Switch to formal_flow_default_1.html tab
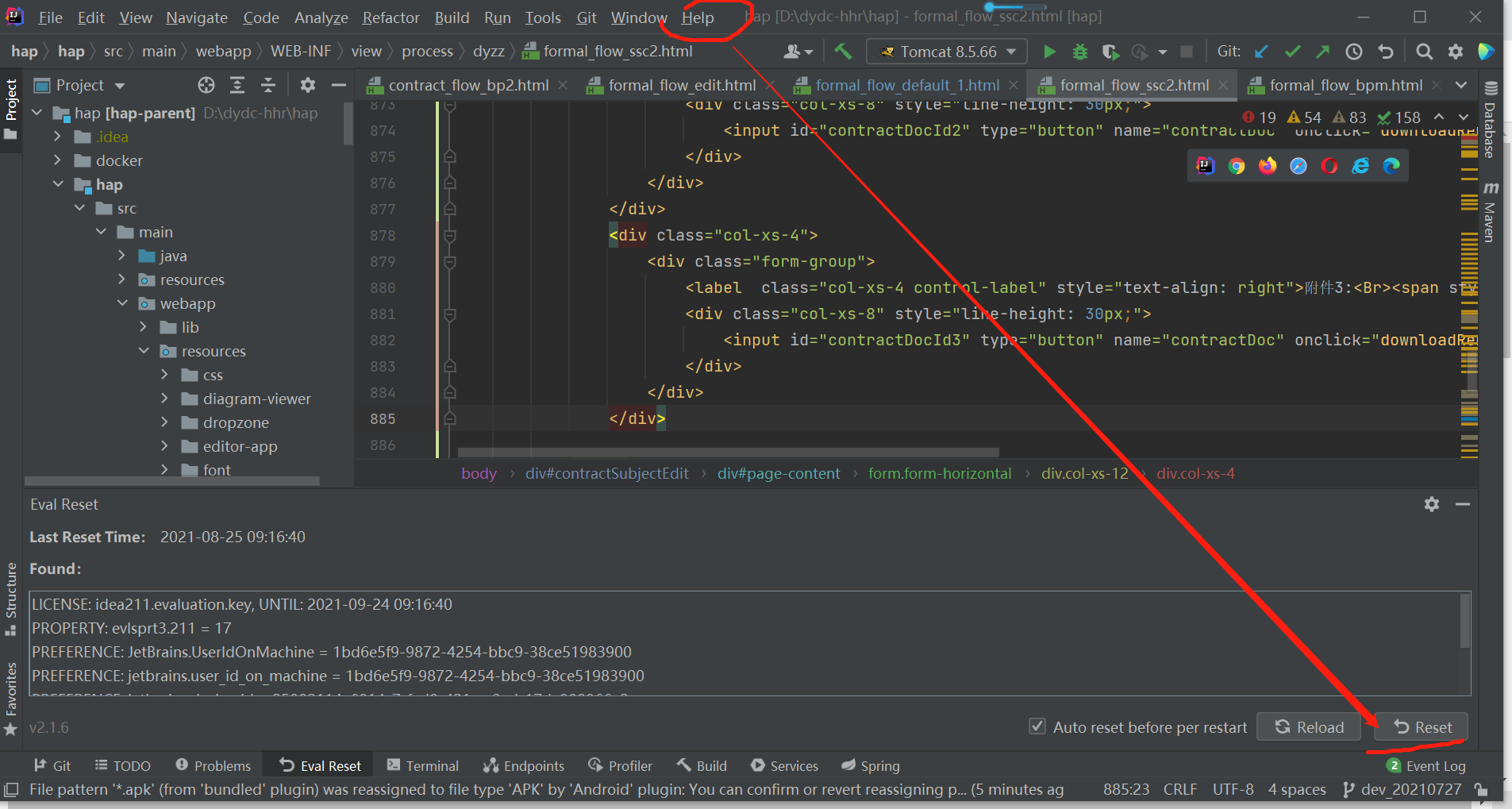This screenshot has width=1512, height=809. [x=906, y=85]
